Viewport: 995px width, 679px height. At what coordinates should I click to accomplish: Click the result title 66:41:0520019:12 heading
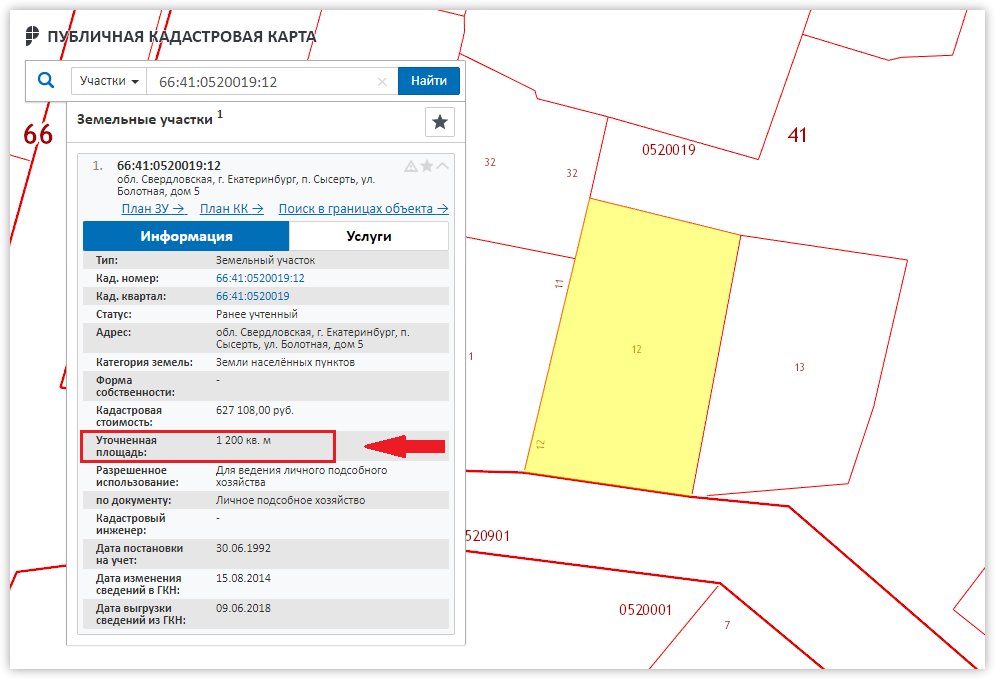tap(169, 166)
